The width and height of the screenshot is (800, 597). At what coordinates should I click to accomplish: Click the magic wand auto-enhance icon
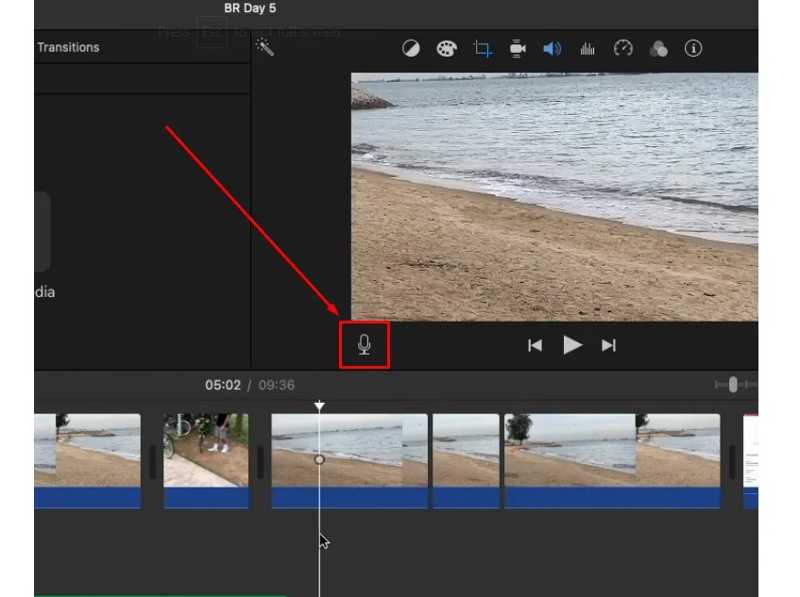(x=265, y=47)
